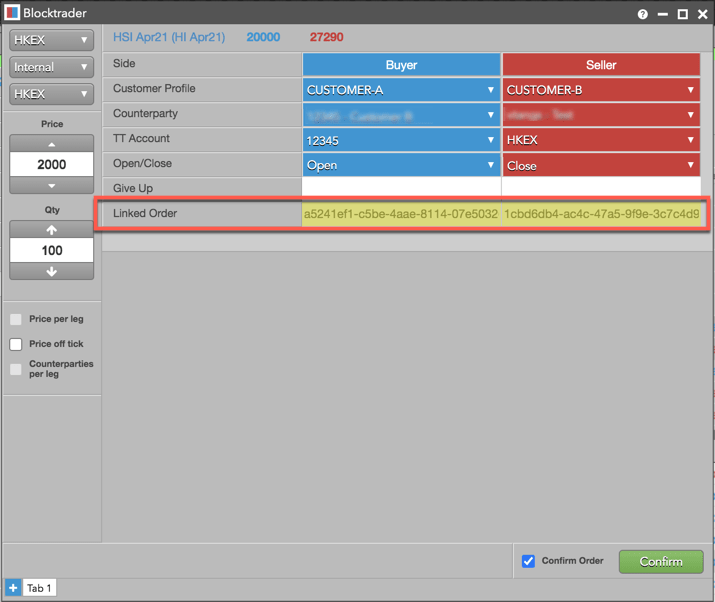Viewport: 715px width, 602px height.
Task: Open the seller Close dropdown
Action: pos(601,165)
